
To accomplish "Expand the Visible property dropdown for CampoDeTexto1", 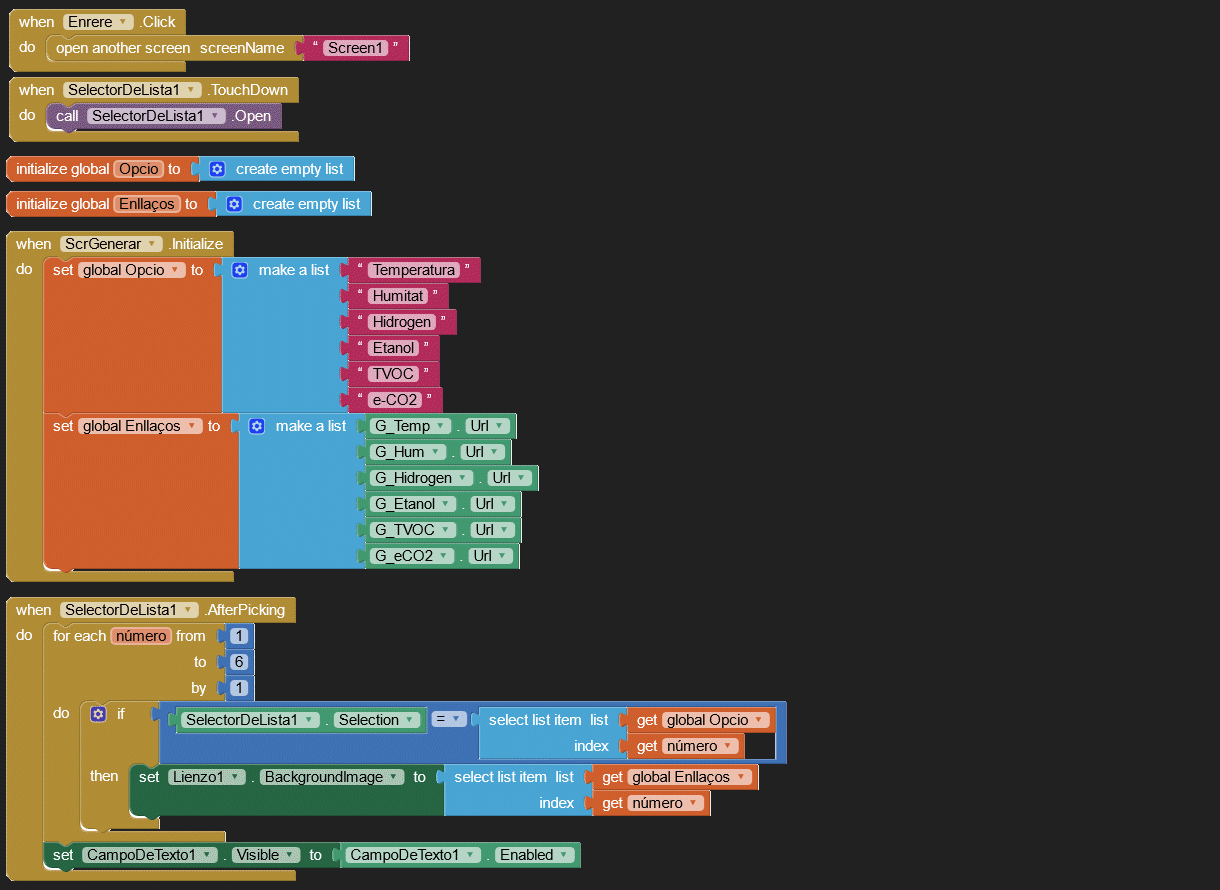I will pos(290,855).
